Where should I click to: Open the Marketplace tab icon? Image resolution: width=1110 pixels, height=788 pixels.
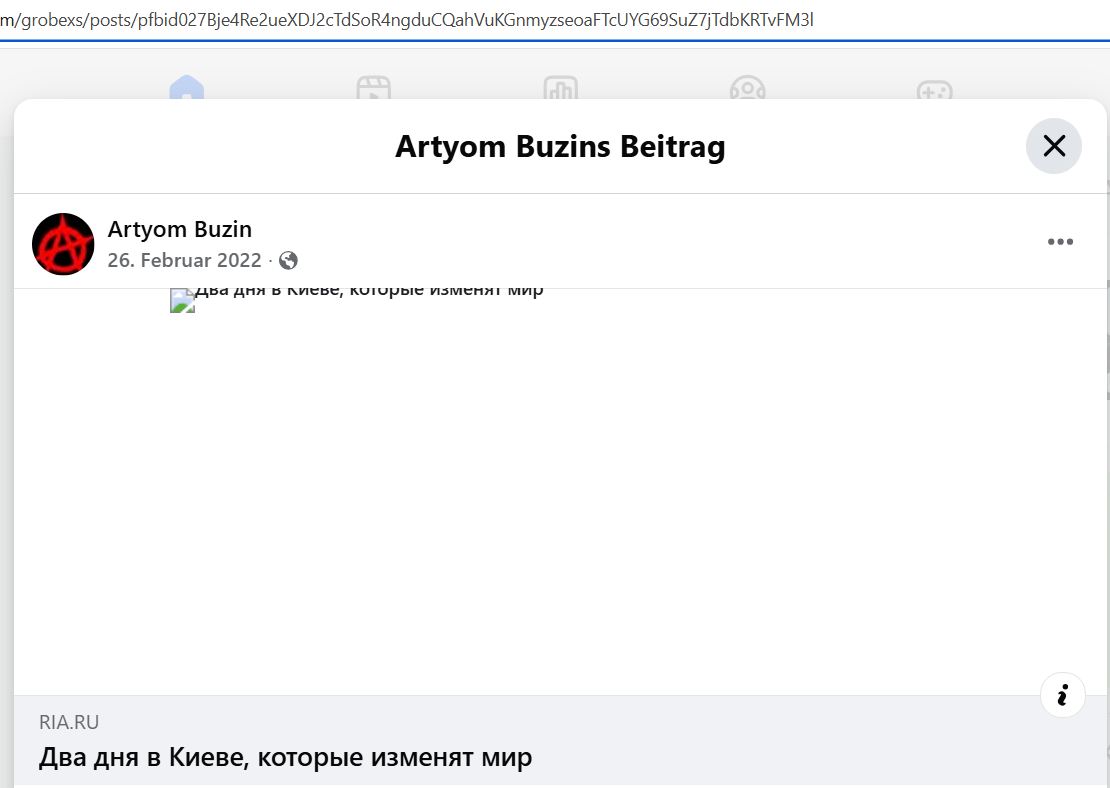tap(561, 88)
